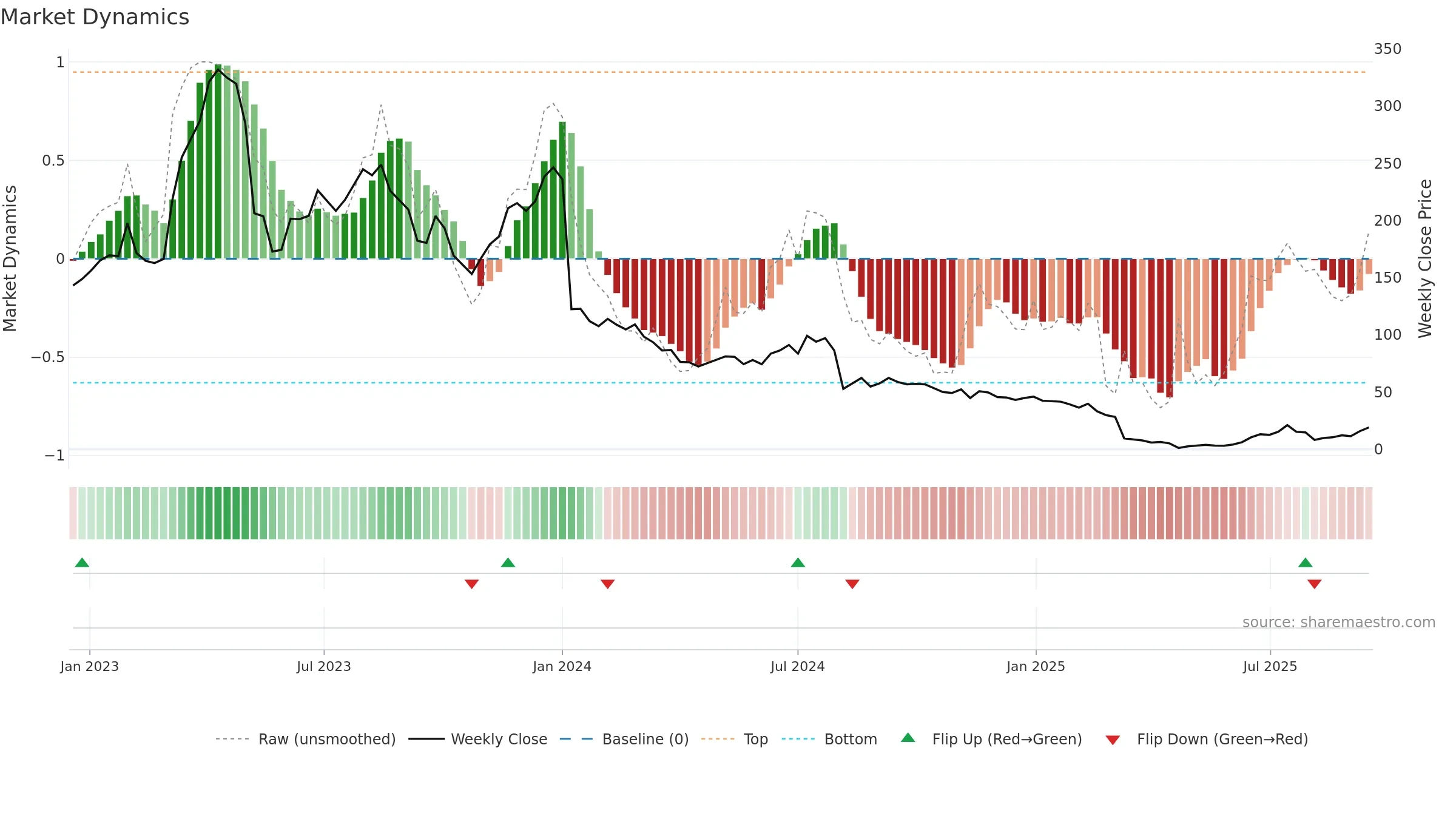Toggle the Raw (unsmoothed) legend entry
Screen dimensions: 1456x819
click(306, 739)
